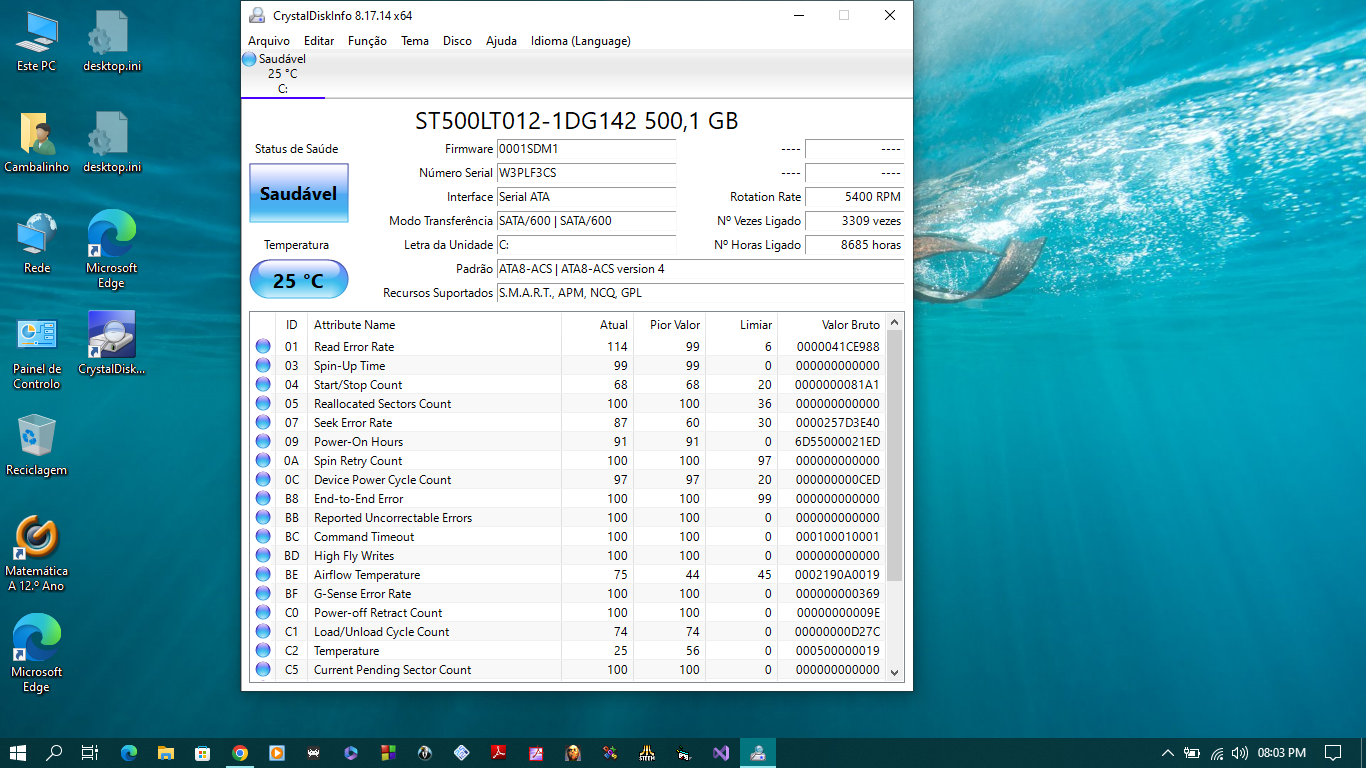The image size is (1366, 768).
Task: Select the C: disk tab
Action: 283,74
